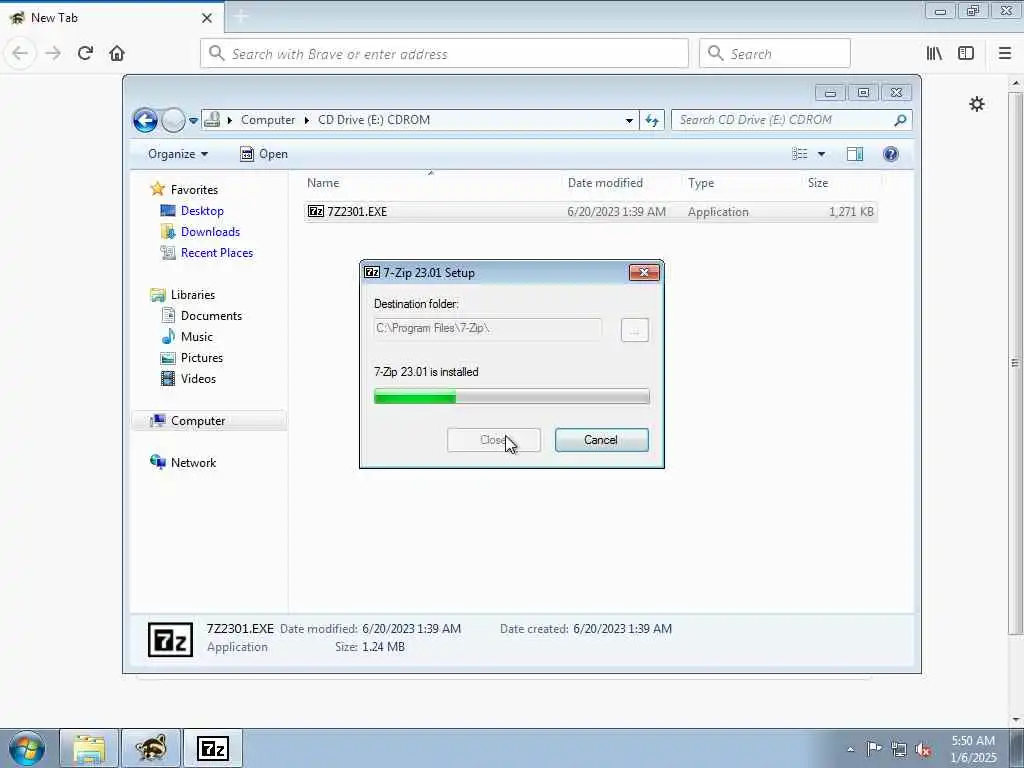Toggle the browser sidebar icon
Viewport: 1024px width, 768px height.
[x=966, y=53]
